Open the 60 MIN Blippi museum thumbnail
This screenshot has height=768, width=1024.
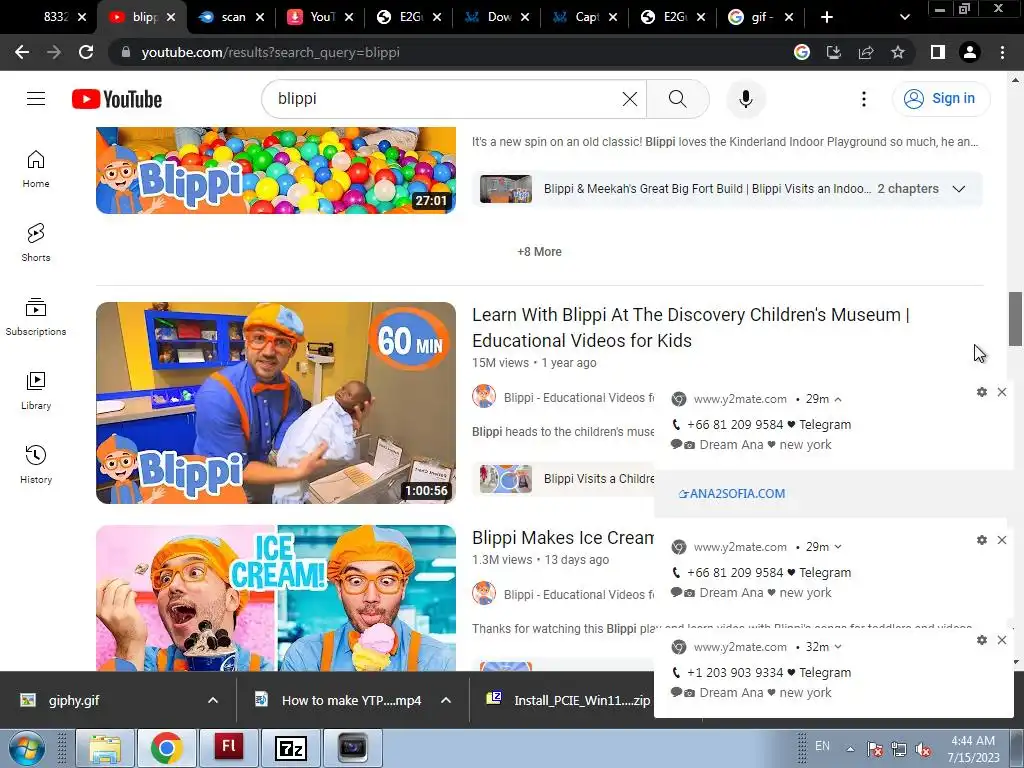point(276,402)
